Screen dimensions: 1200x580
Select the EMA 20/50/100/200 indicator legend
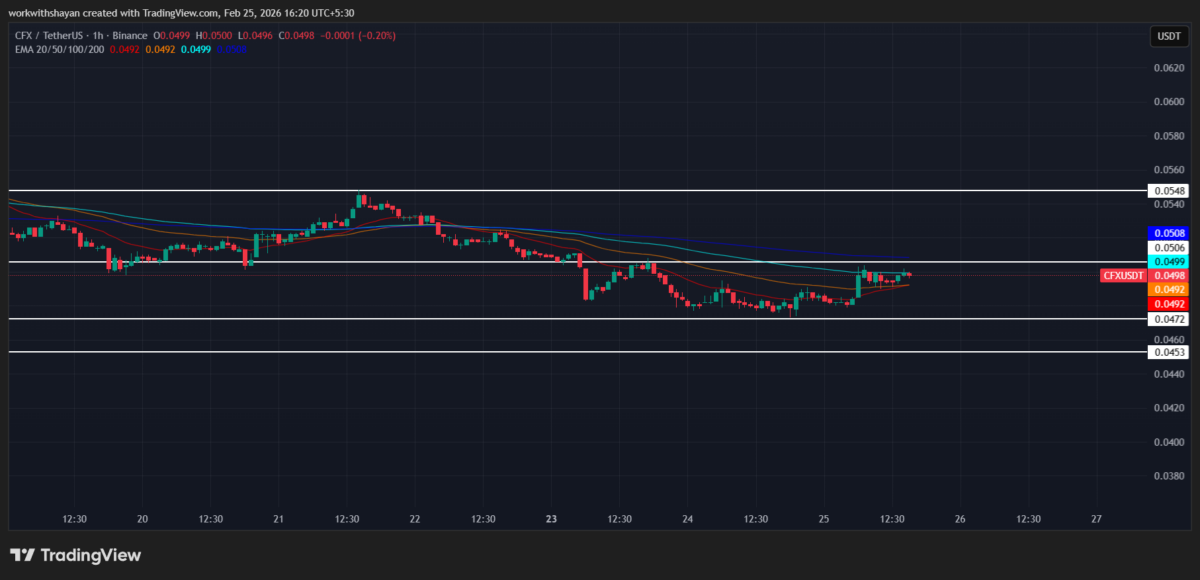[x=58, y=47]
